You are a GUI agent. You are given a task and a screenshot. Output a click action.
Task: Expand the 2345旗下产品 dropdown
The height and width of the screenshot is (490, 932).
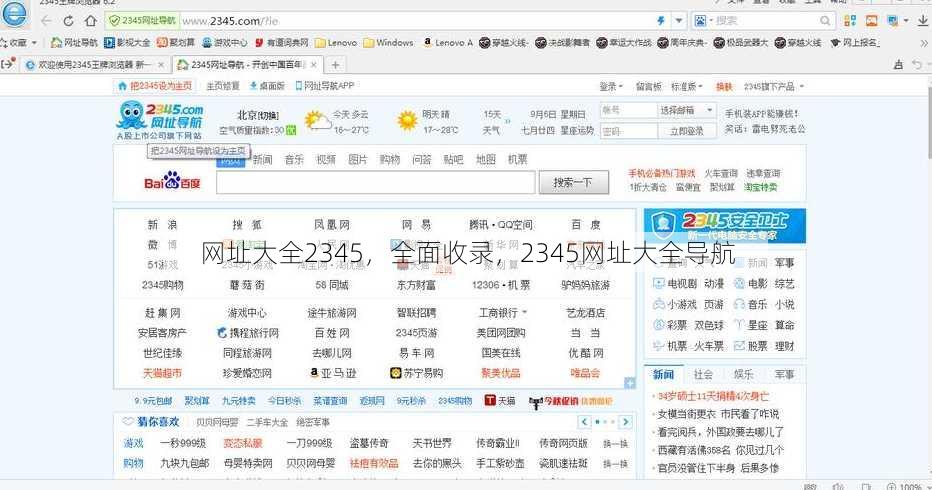point(774,86)
